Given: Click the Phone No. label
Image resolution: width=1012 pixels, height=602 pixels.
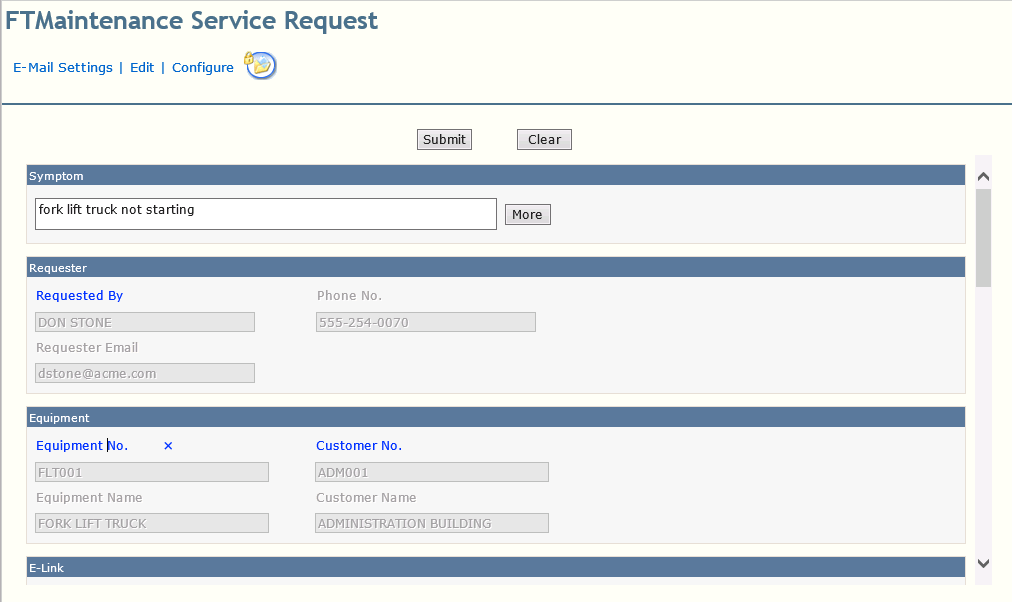Looking at the screenshot, I should coord(349,296).
